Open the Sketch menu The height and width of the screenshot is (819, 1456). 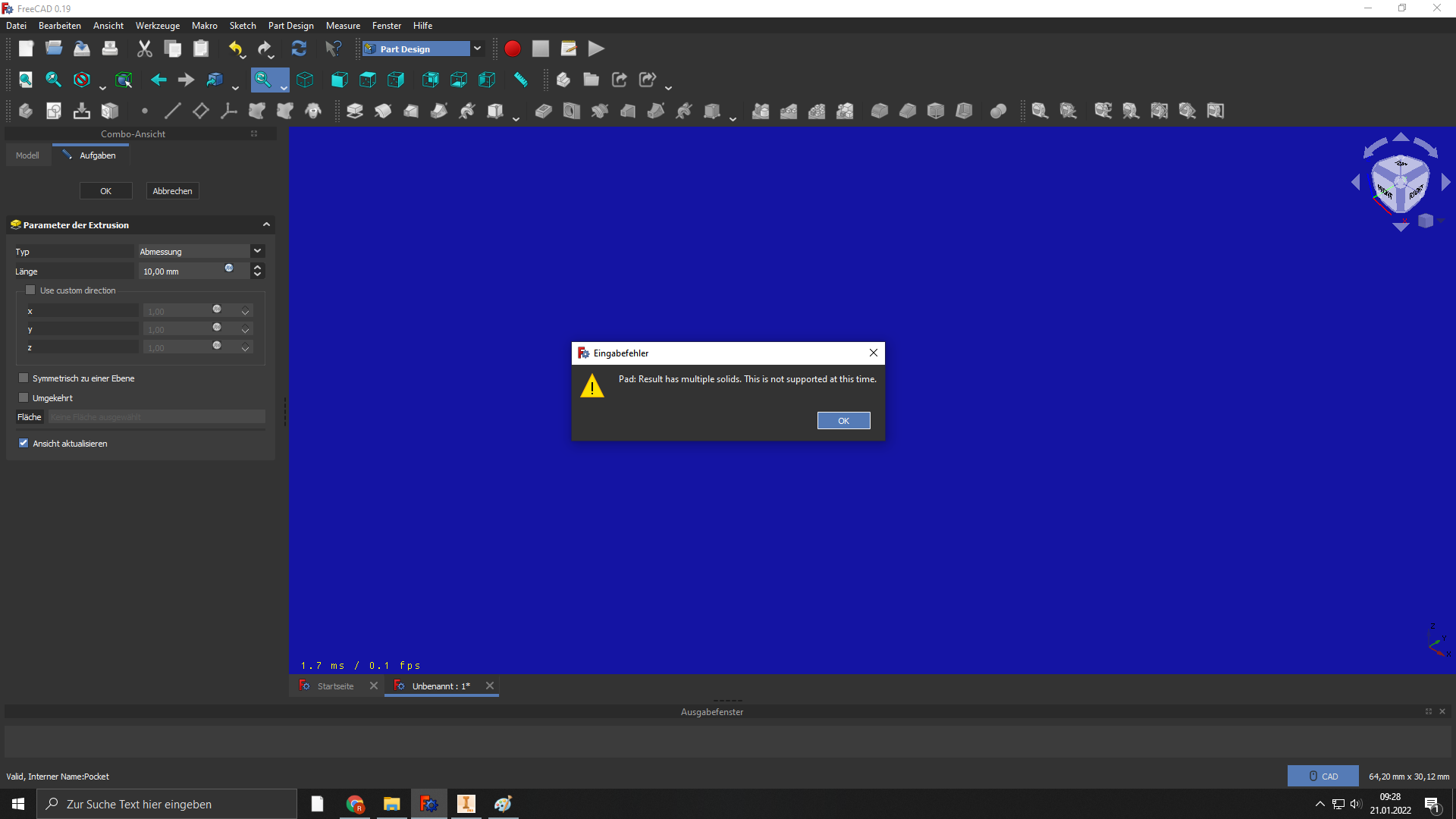pyautogui.click(x=243, y=26)
